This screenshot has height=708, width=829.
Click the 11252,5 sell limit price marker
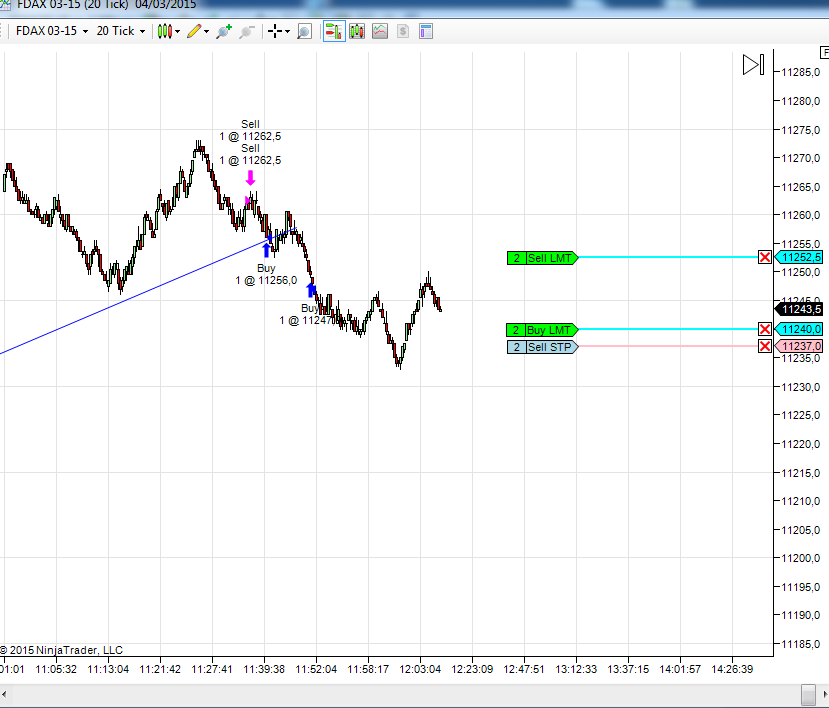coord(799,258)
